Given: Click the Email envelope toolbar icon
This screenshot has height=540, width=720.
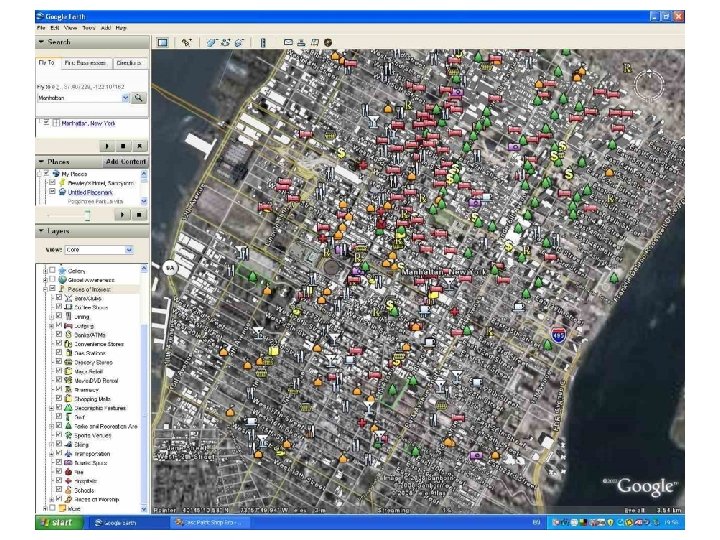Looking at the screenshot, I should (288, 42).
